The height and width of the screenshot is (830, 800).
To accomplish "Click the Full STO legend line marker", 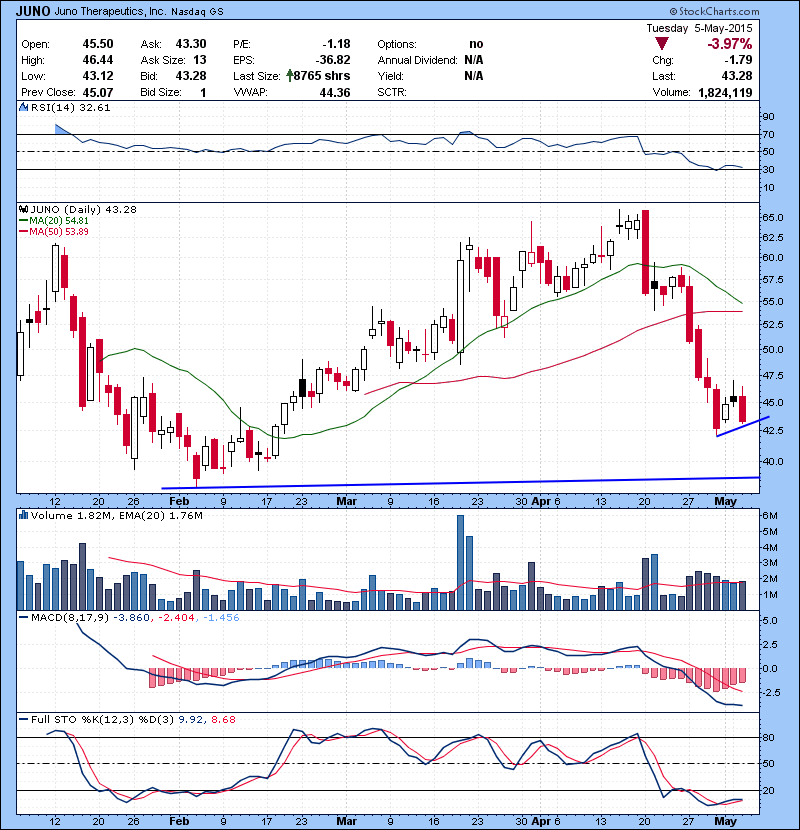I will coord(24,719).
